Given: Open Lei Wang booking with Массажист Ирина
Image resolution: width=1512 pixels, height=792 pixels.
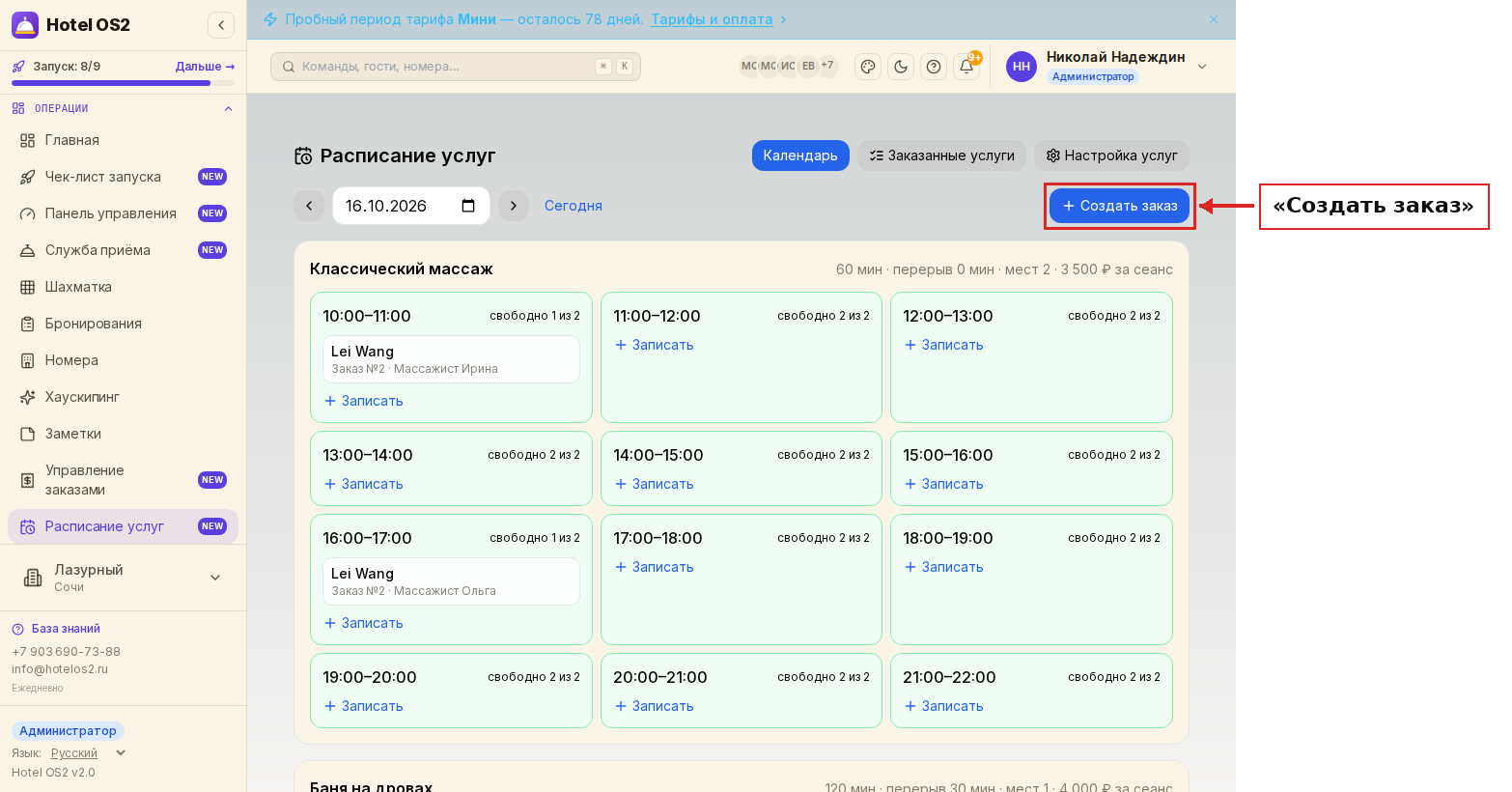Looking at the screenshot, I should (x=451, y=359).
